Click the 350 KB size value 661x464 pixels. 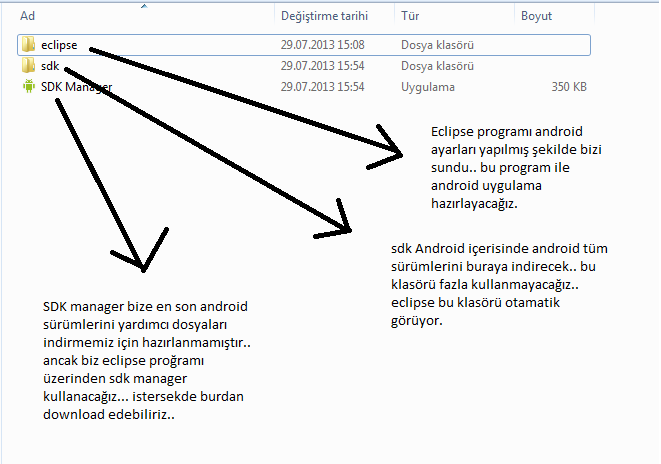click(x=569, y=87)
